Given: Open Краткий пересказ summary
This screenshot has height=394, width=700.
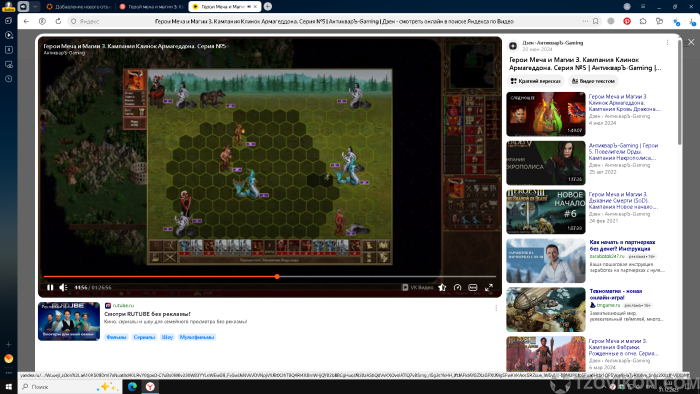Looking at the screenshot, I should click(535, 81).
